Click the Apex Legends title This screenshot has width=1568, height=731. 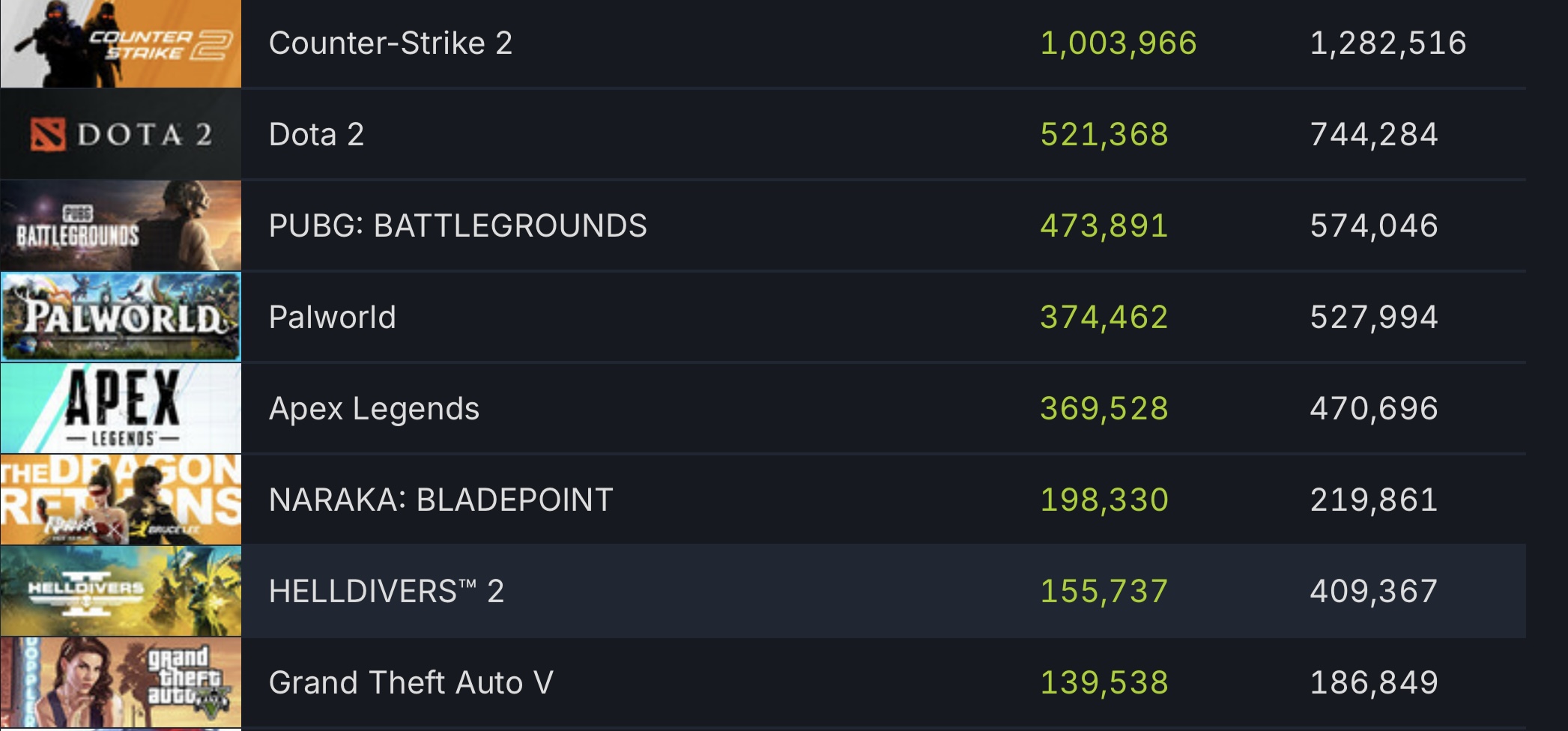point(374,409)
